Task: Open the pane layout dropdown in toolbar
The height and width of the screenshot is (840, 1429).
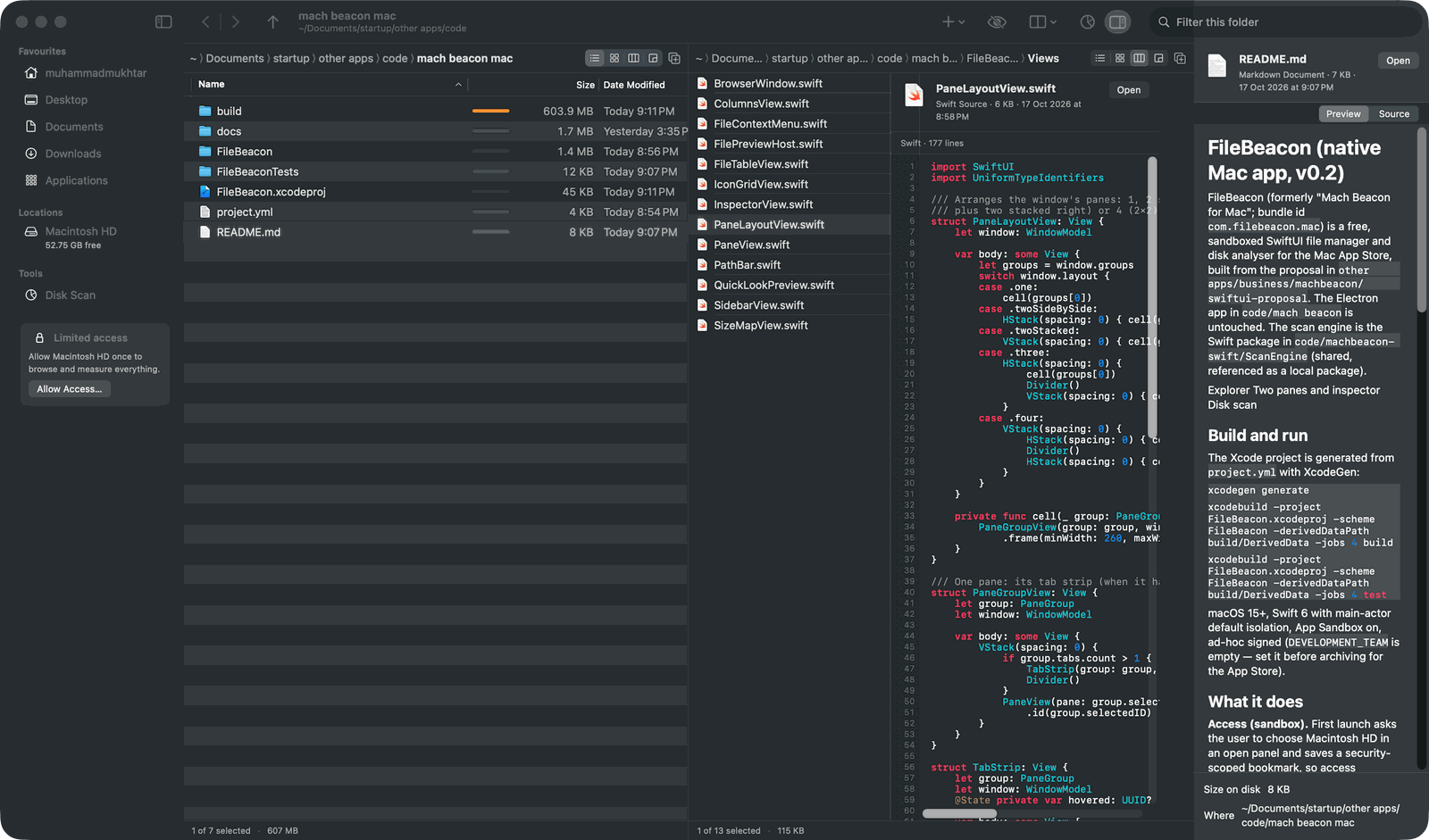Action: point(1042,21)
